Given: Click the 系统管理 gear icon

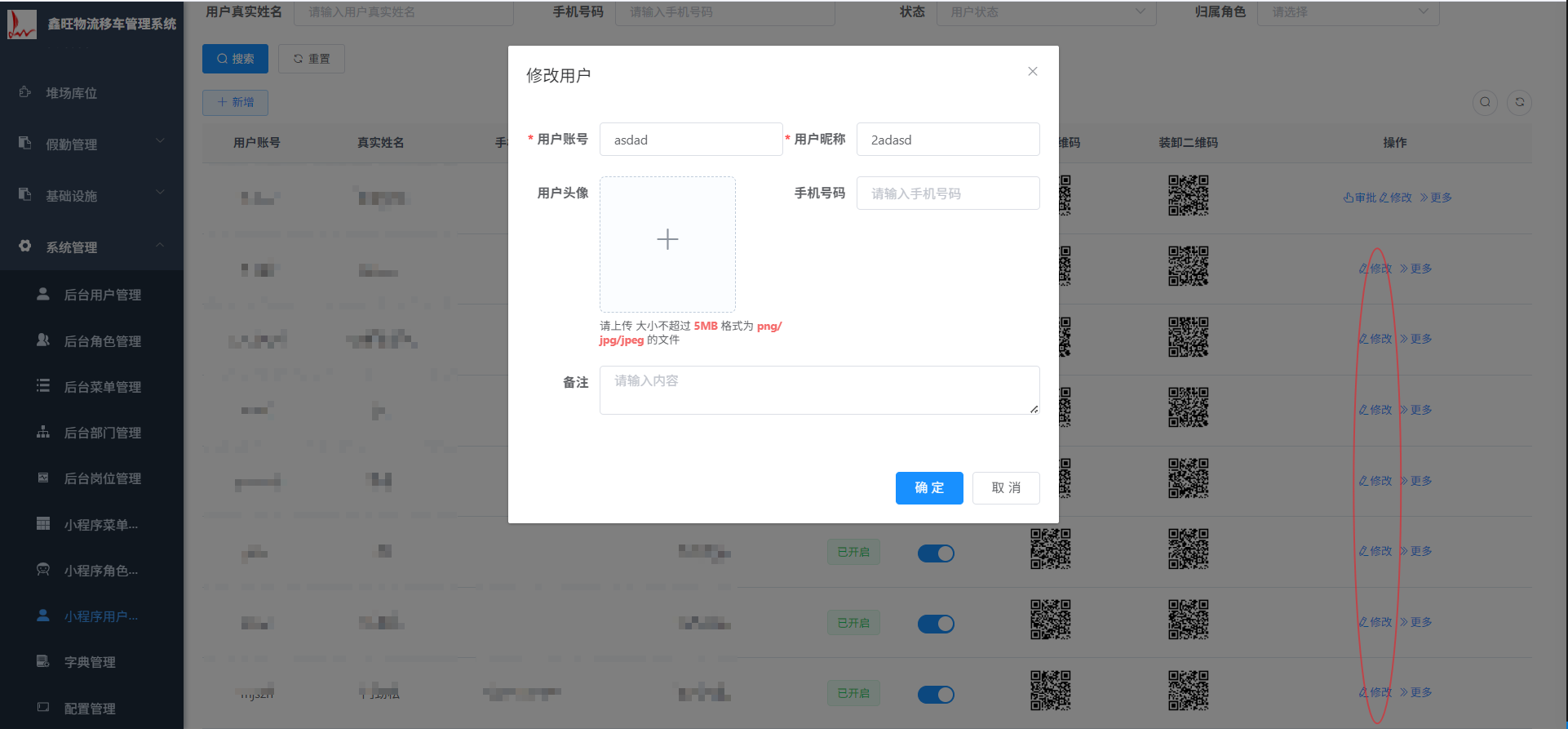Looking at the screenshot, I should [x=25, y=246].
